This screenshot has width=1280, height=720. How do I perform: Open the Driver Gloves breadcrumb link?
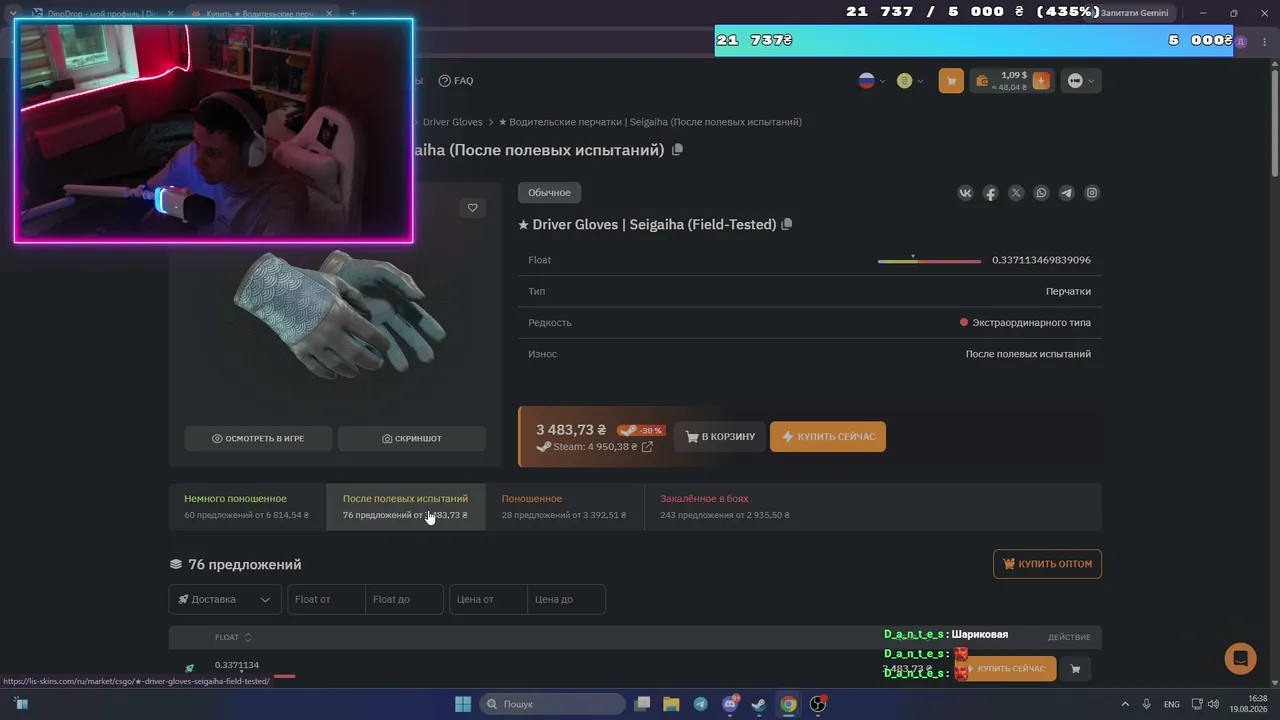[x=453, y=122]
